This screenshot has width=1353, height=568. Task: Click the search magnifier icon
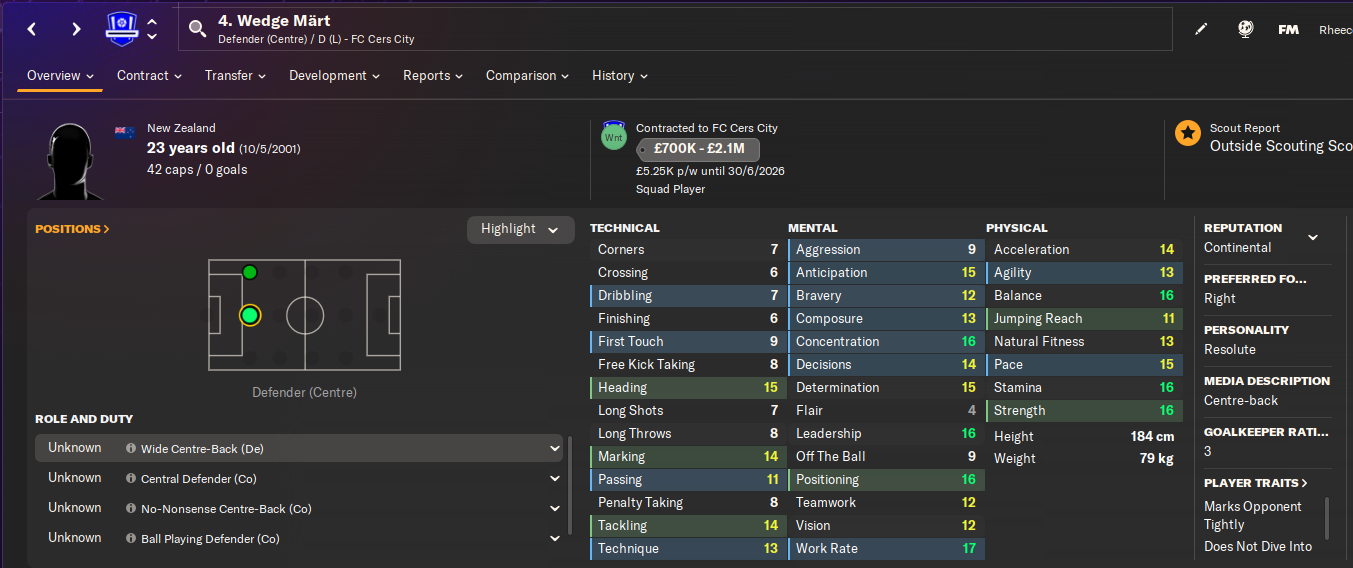pos(197,29)
